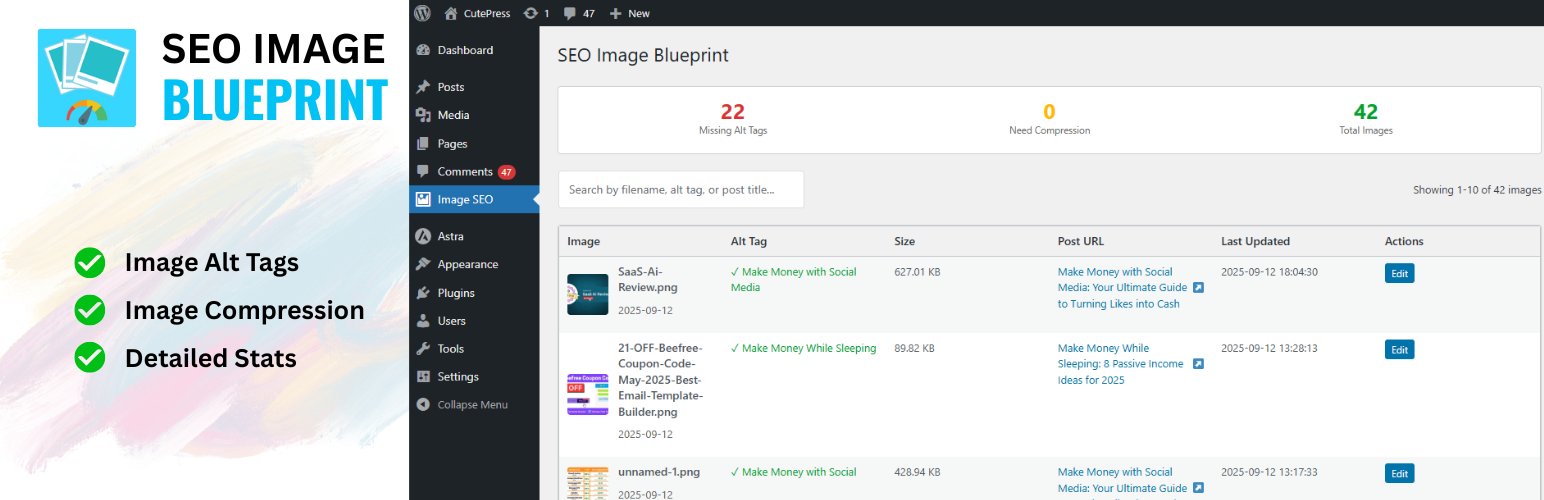The width and height of the screenshot is (1544, 500).
Task: Open Settings in the sidebar
Action: (x=458, y=377)
